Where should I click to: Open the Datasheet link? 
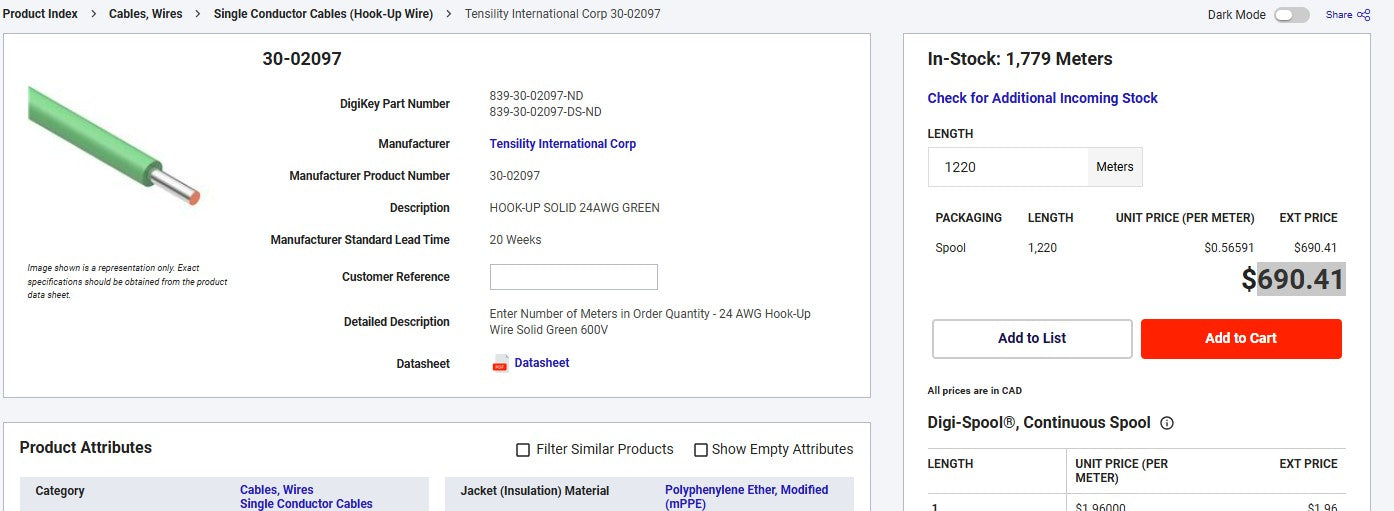tap(542, 363)
